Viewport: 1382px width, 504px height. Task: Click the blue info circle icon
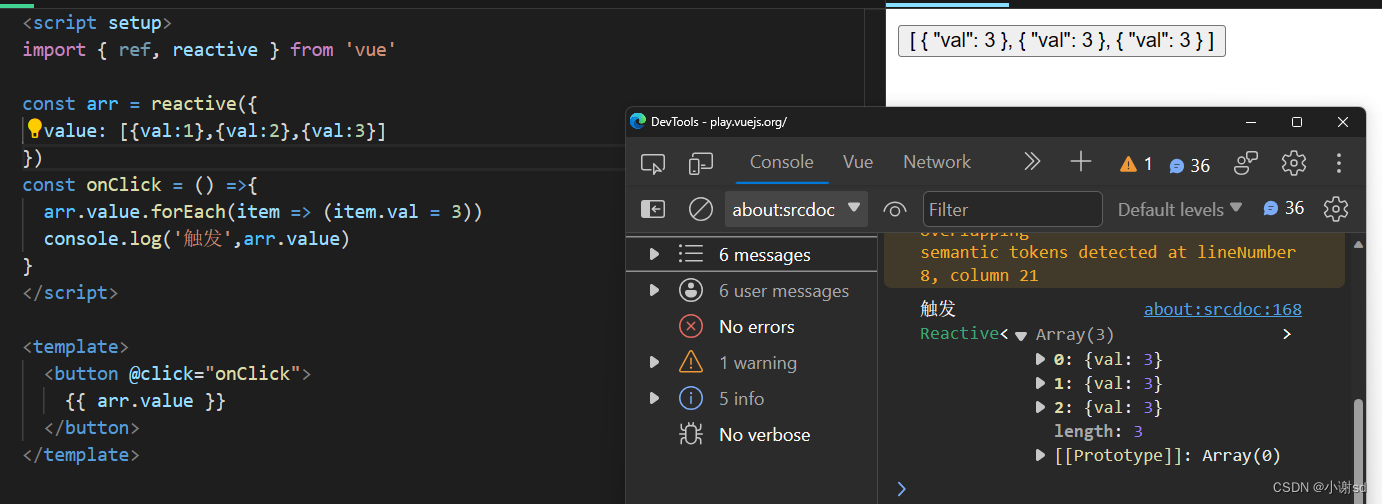click(691, 399)
